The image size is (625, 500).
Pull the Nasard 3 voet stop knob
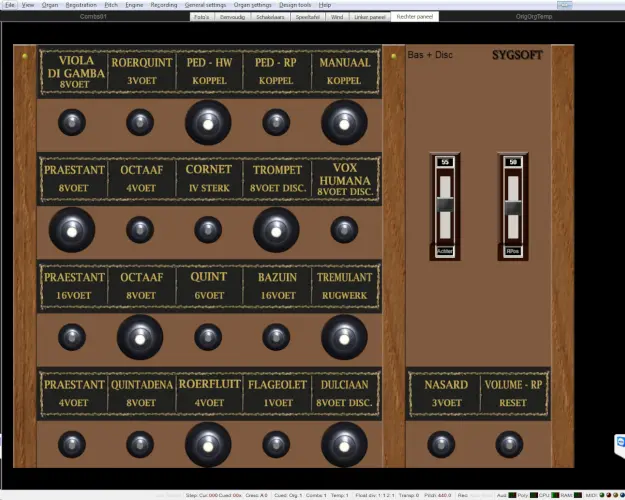coord(441,444)
